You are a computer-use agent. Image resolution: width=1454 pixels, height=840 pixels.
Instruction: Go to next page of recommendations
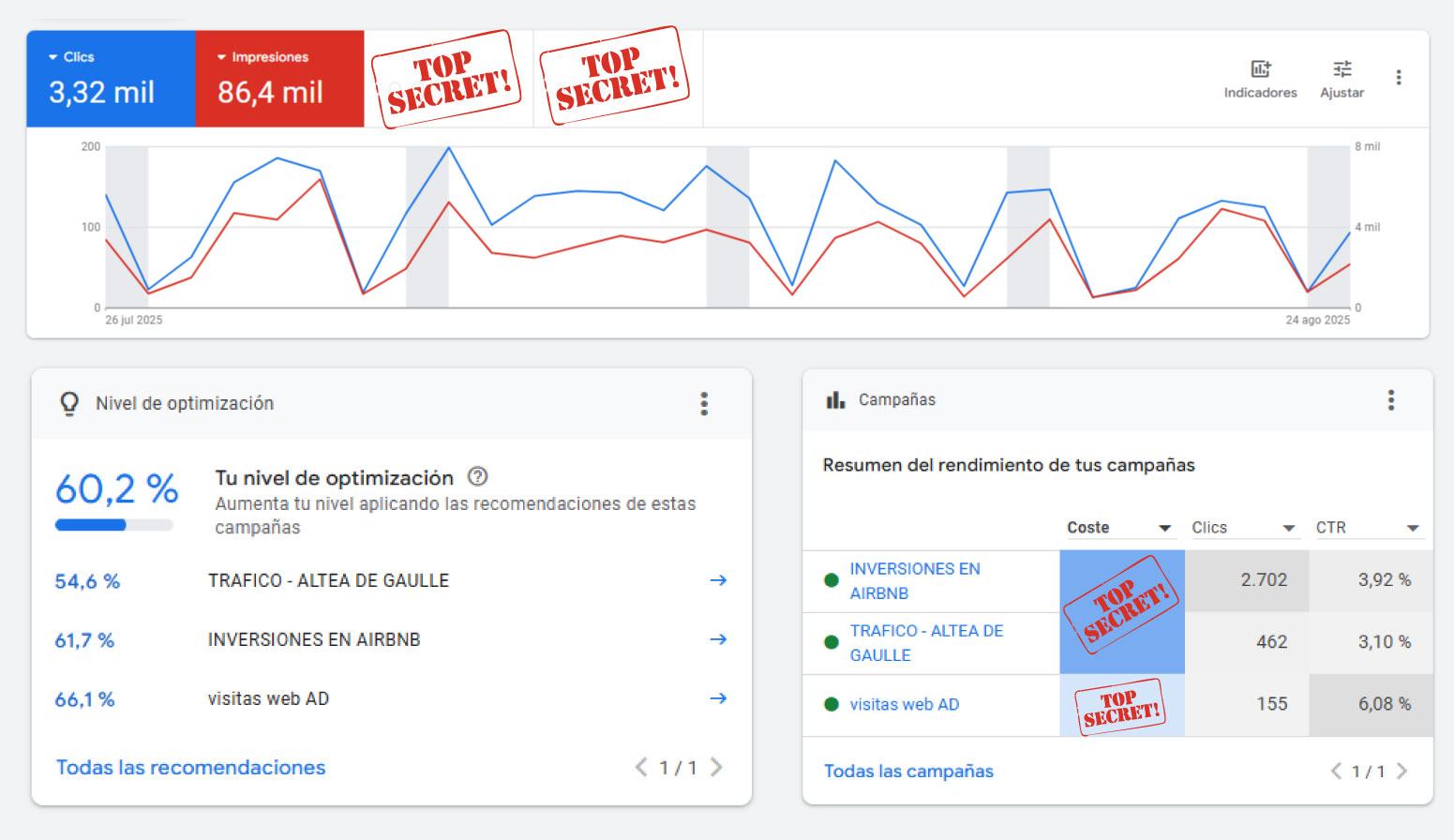[x=716, y=768]
